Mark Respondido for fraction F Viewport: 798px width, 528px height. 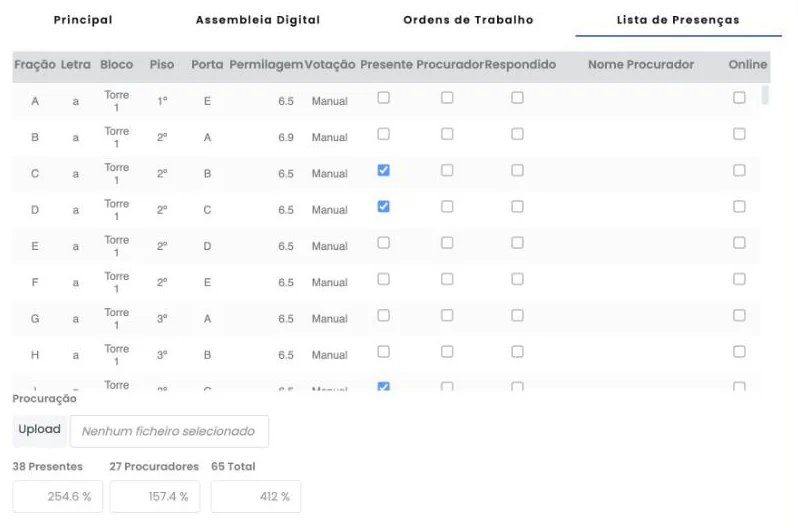(x=518, y=279)
